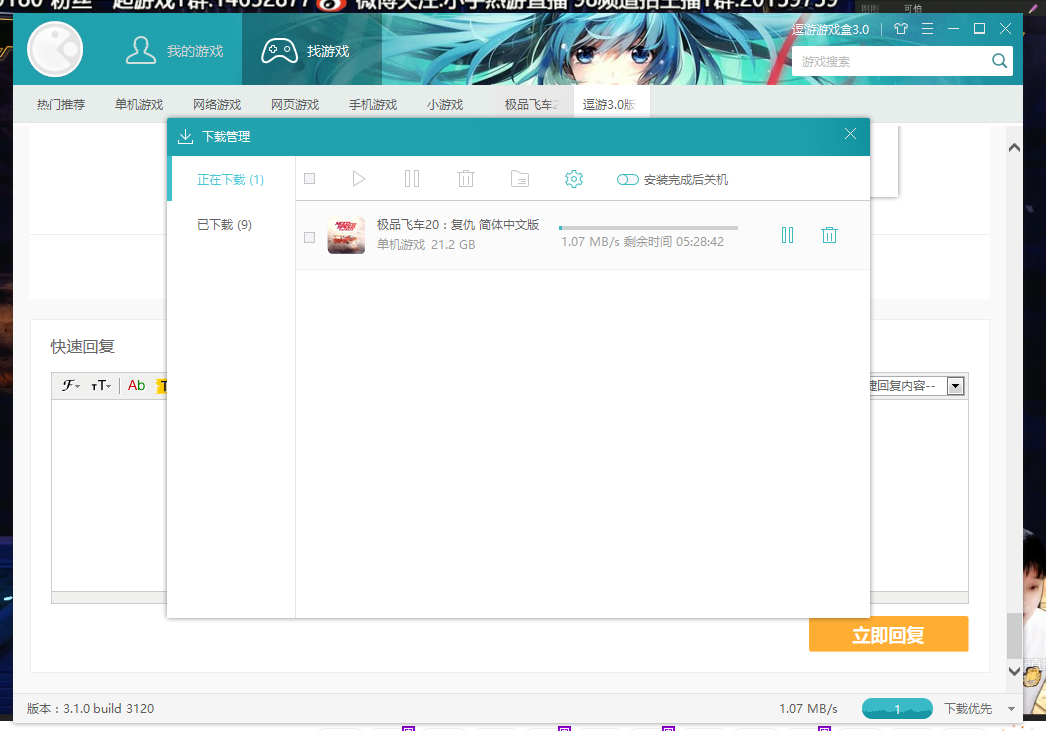Open 热门推荐 category
The height and width of the screenshot is (731, 1046).
point(61,105)
